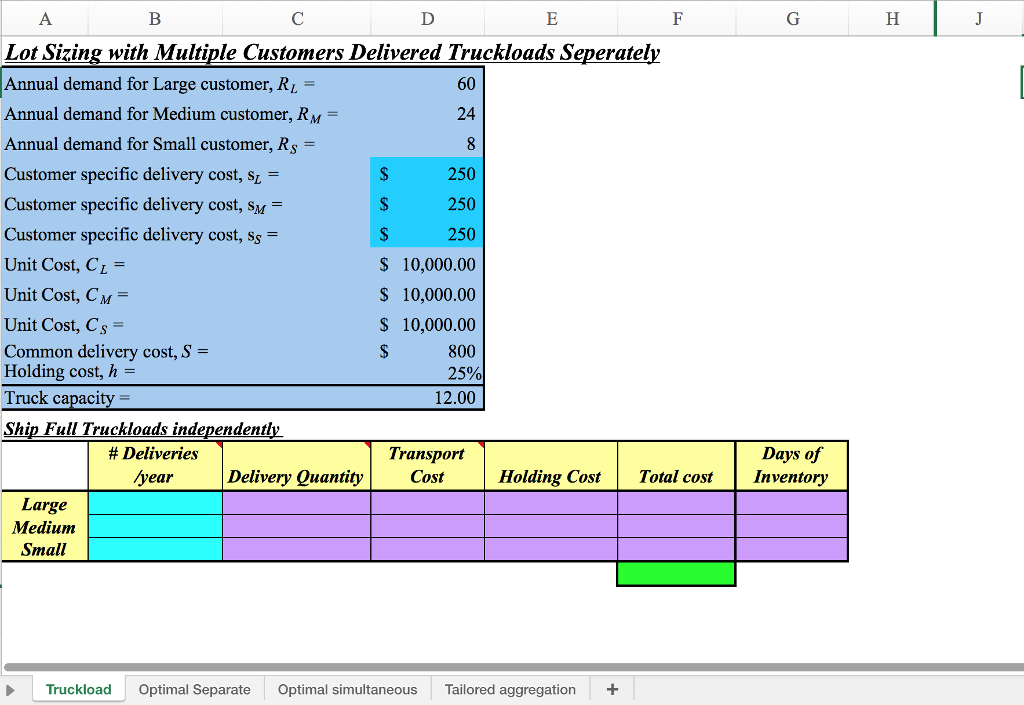Select the Tailored aggregation sheet tab
1024x705 pixels.
coord(510,689)
